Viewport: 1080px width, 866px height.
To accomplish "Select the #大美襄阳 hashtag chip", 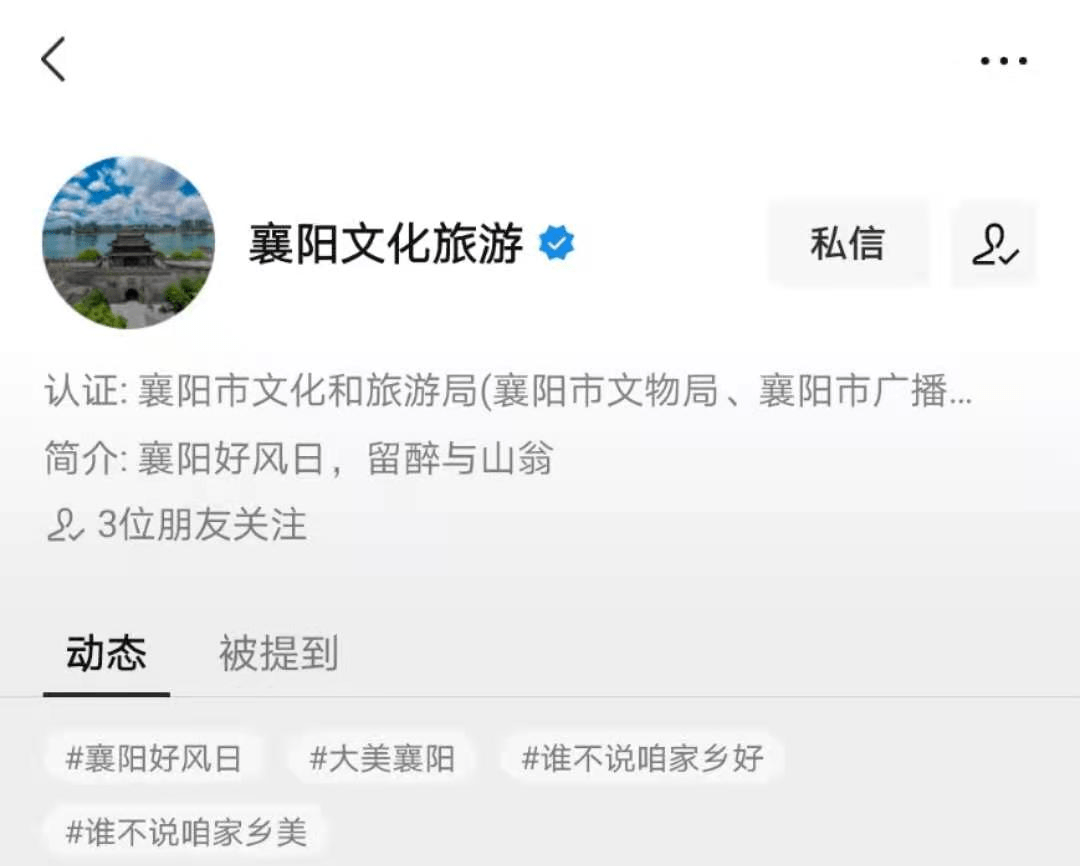I will (x=382, y=759).
